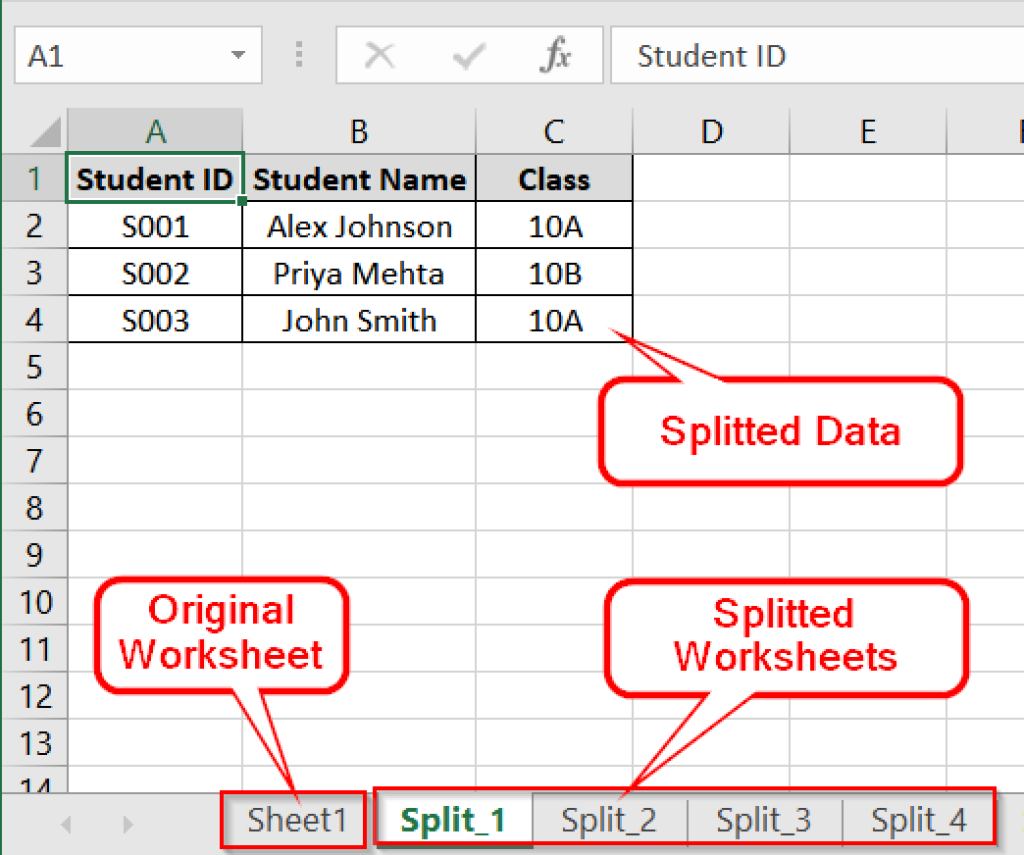Click the Name Box showing A1
Viewport: 1024px width, 855px height.
tap(125, 55)
